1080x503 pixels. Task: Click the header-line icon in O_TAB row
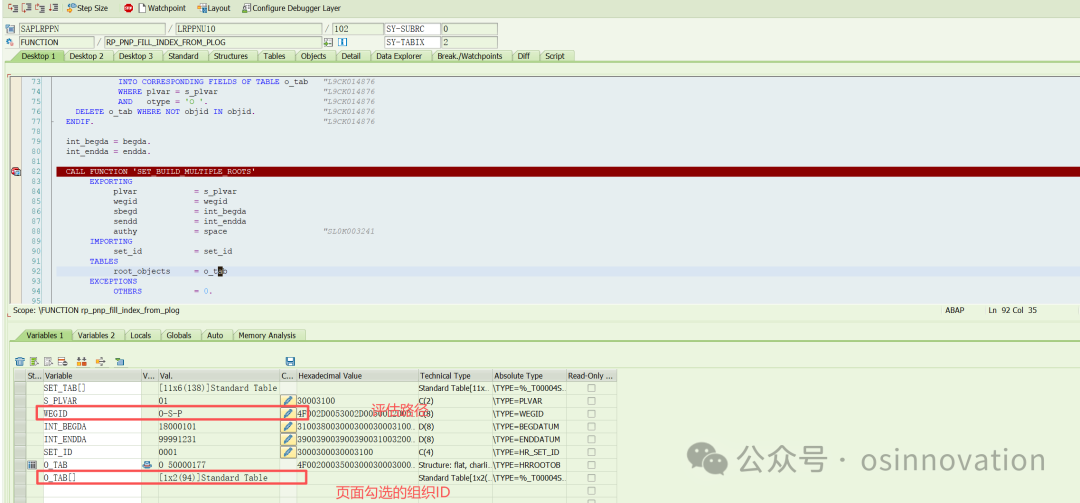tap(146, 465)
